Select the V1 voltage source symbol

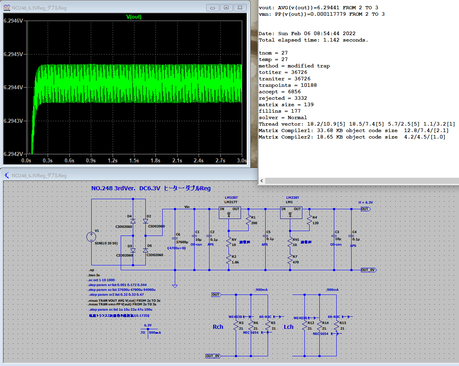pos(91,237)
